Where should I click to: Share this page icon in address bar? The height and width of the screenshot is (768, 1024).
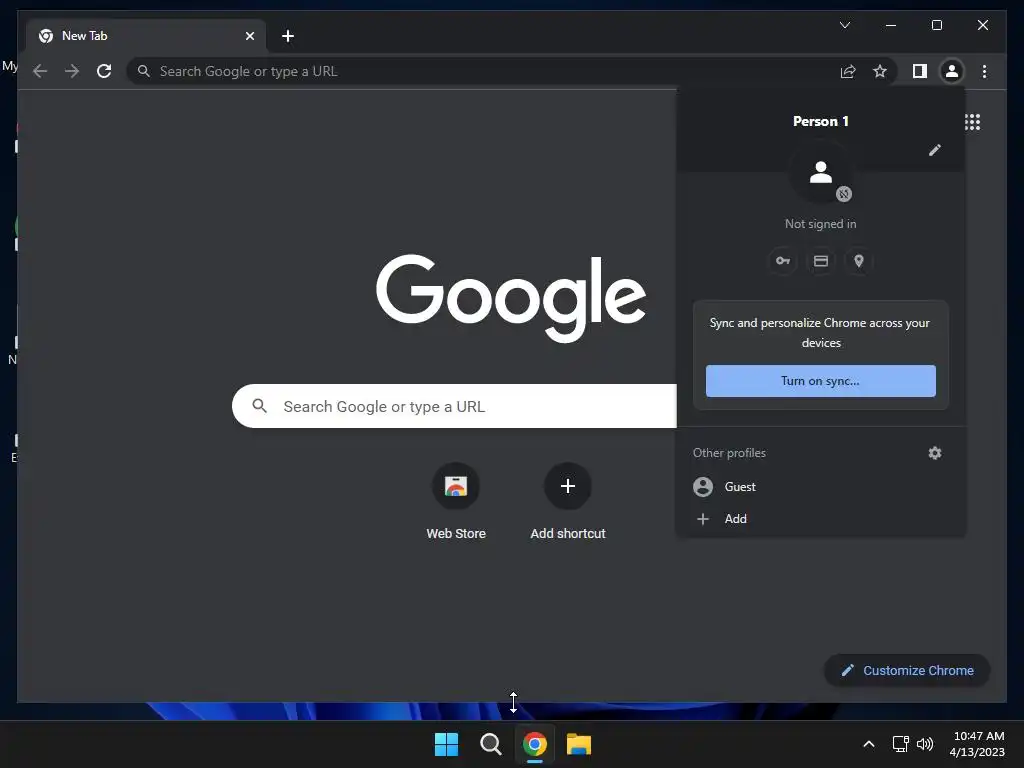tap(848, 71)
